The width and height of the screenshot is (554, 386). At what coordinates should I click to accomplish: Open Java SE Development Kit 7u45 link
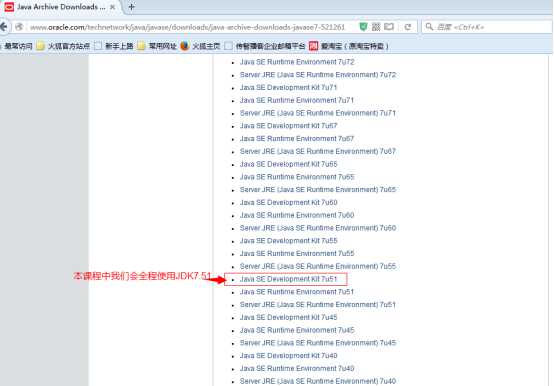point(288,317)
